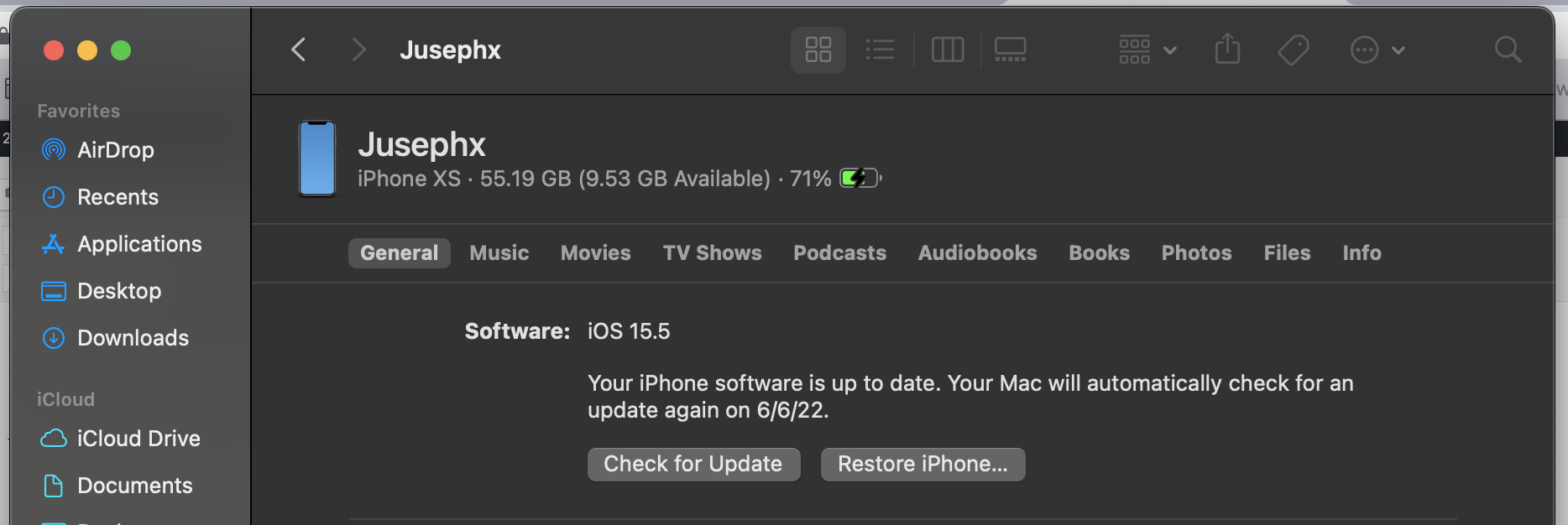
Task: Click the Share toolbar icon
Action: (x=1227, y=49)
